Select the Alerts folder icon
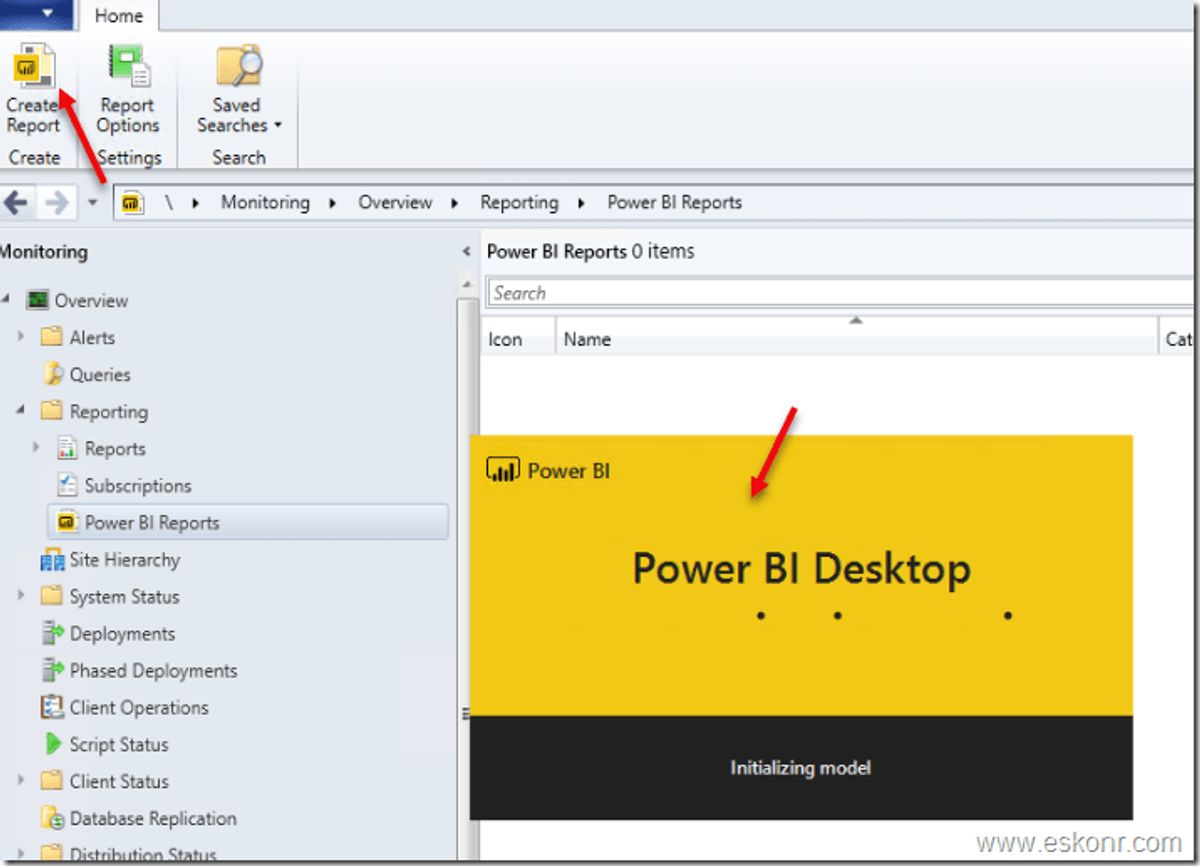The width and height of the screenshot is (1200, 866). (x=52, y=337)
